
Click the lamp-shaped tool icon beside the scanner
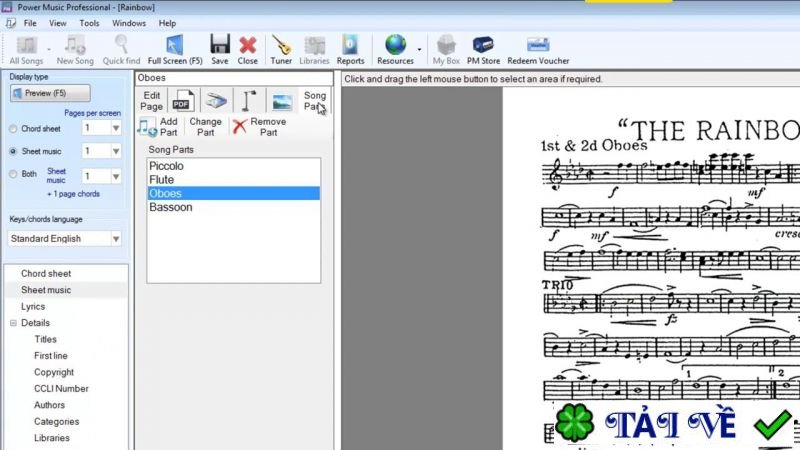(x=249, y=101)
